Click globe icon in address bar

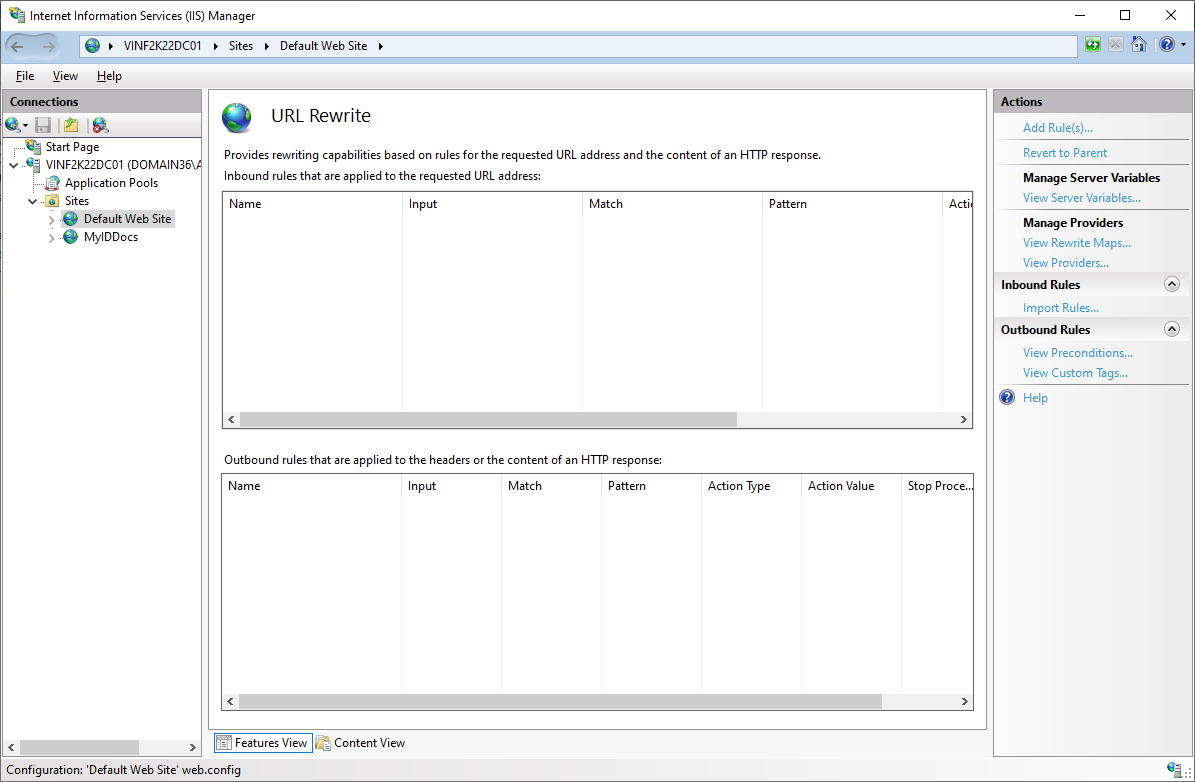92,46
